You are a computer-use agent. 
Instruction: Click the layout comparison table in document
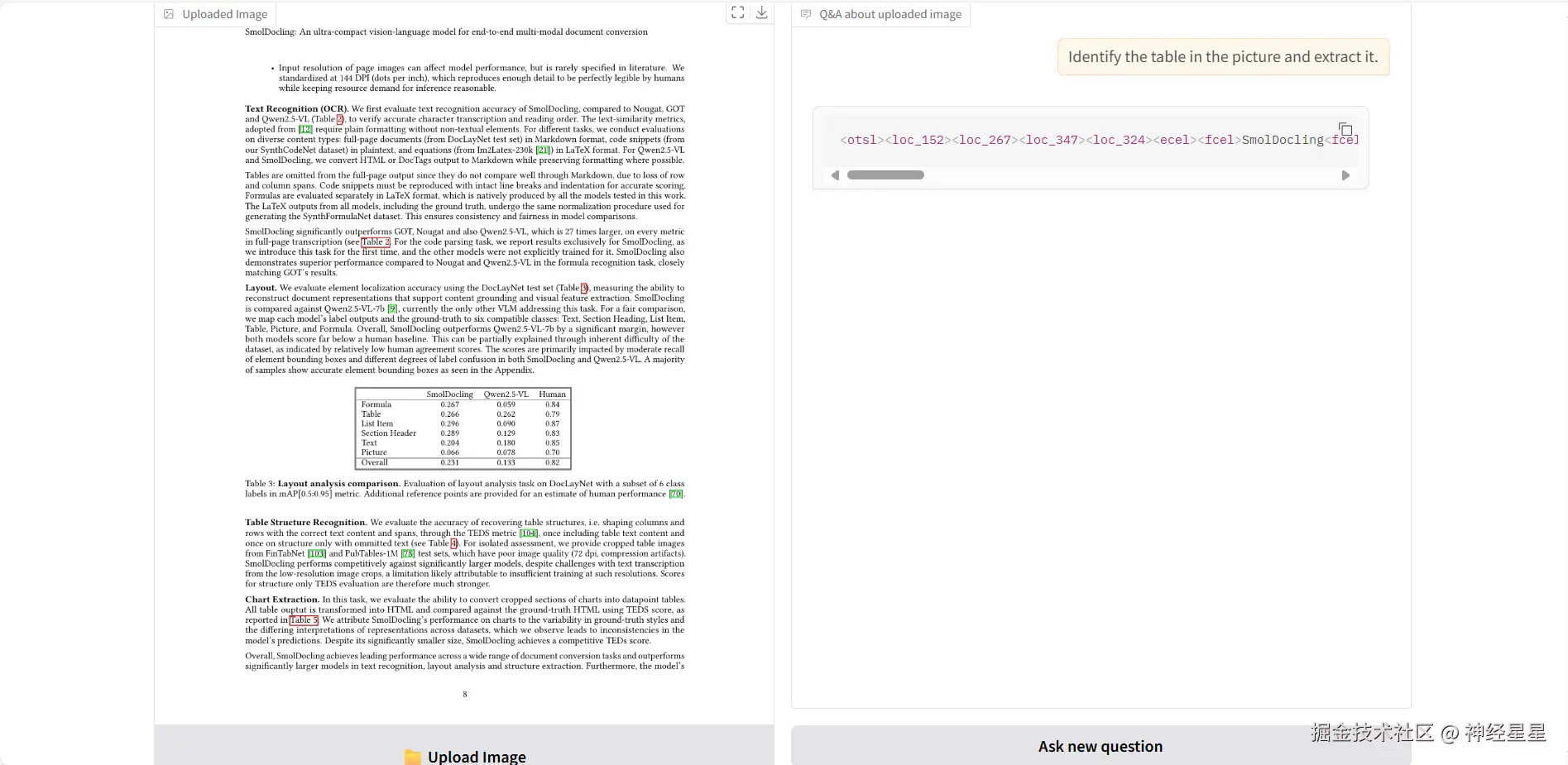(x=463, y=428)
